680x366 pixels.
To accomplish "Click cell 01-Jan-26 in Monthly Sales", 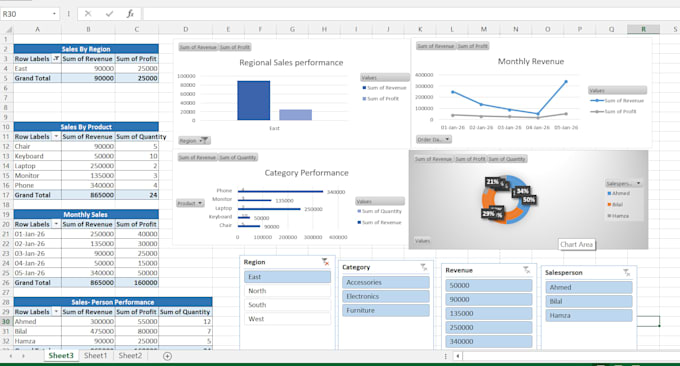I will [37, 234].
